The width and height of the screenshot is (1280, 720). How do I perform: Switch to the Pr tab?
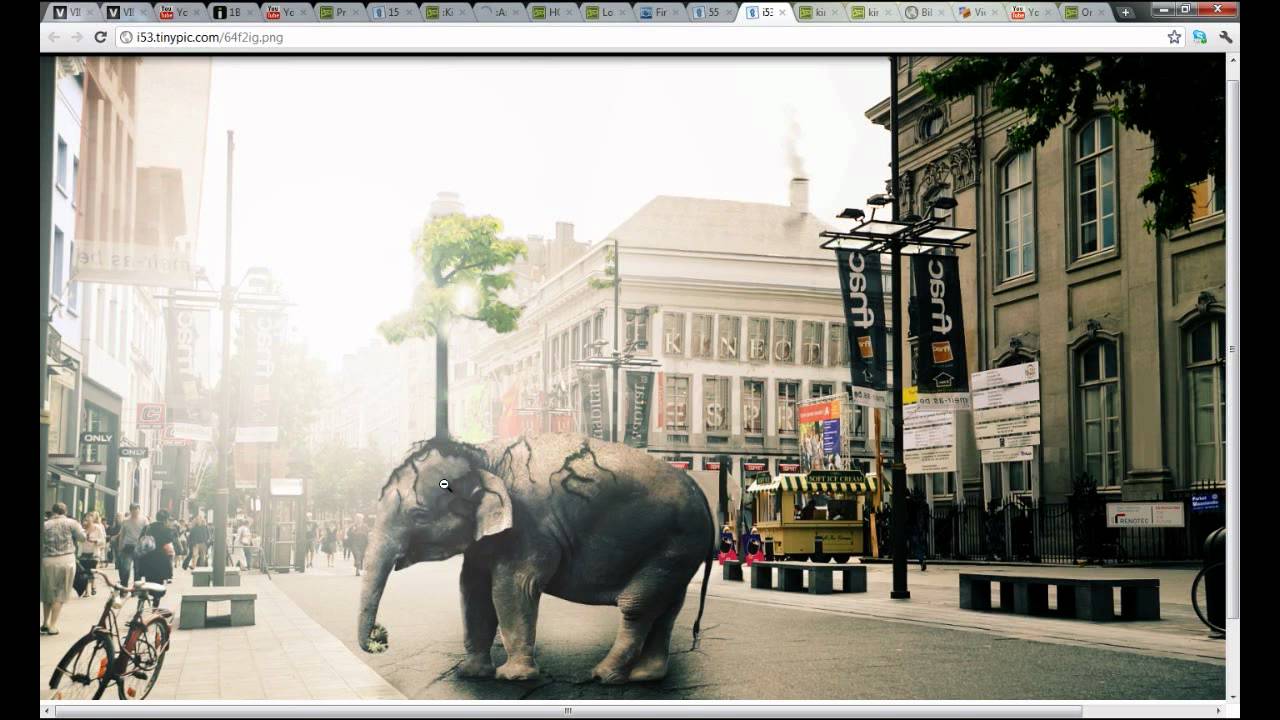click(x=338, y=12)
